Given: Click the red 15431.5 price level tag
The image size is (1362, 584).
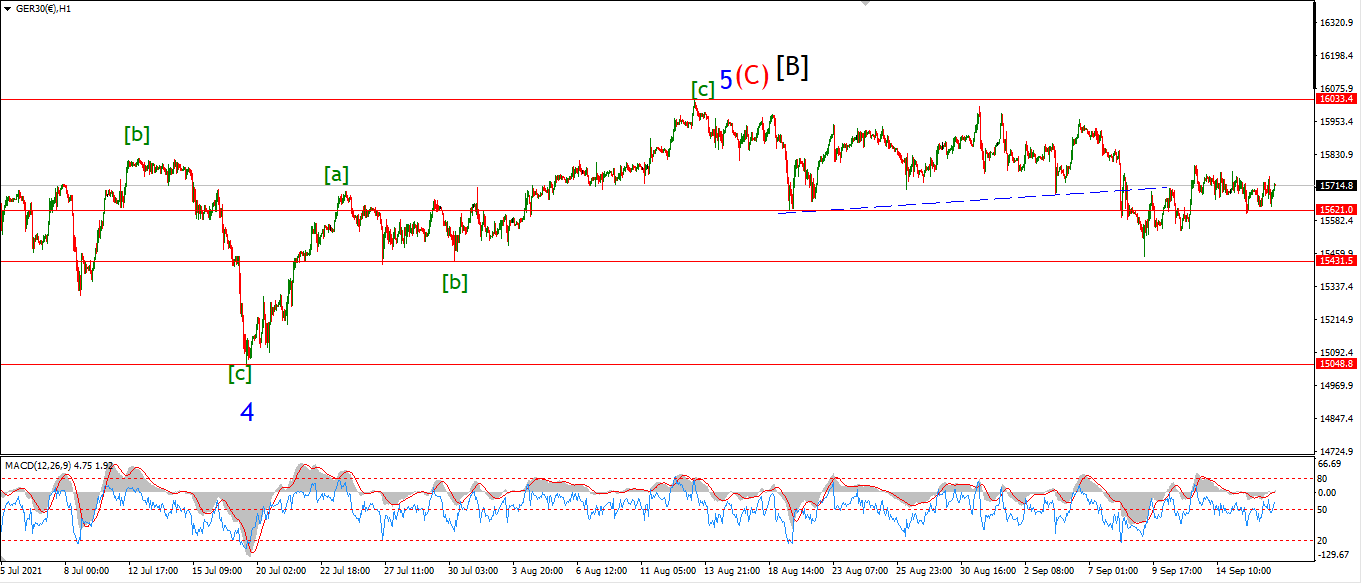Looking at the screenshot, I should pos(1337,260).
